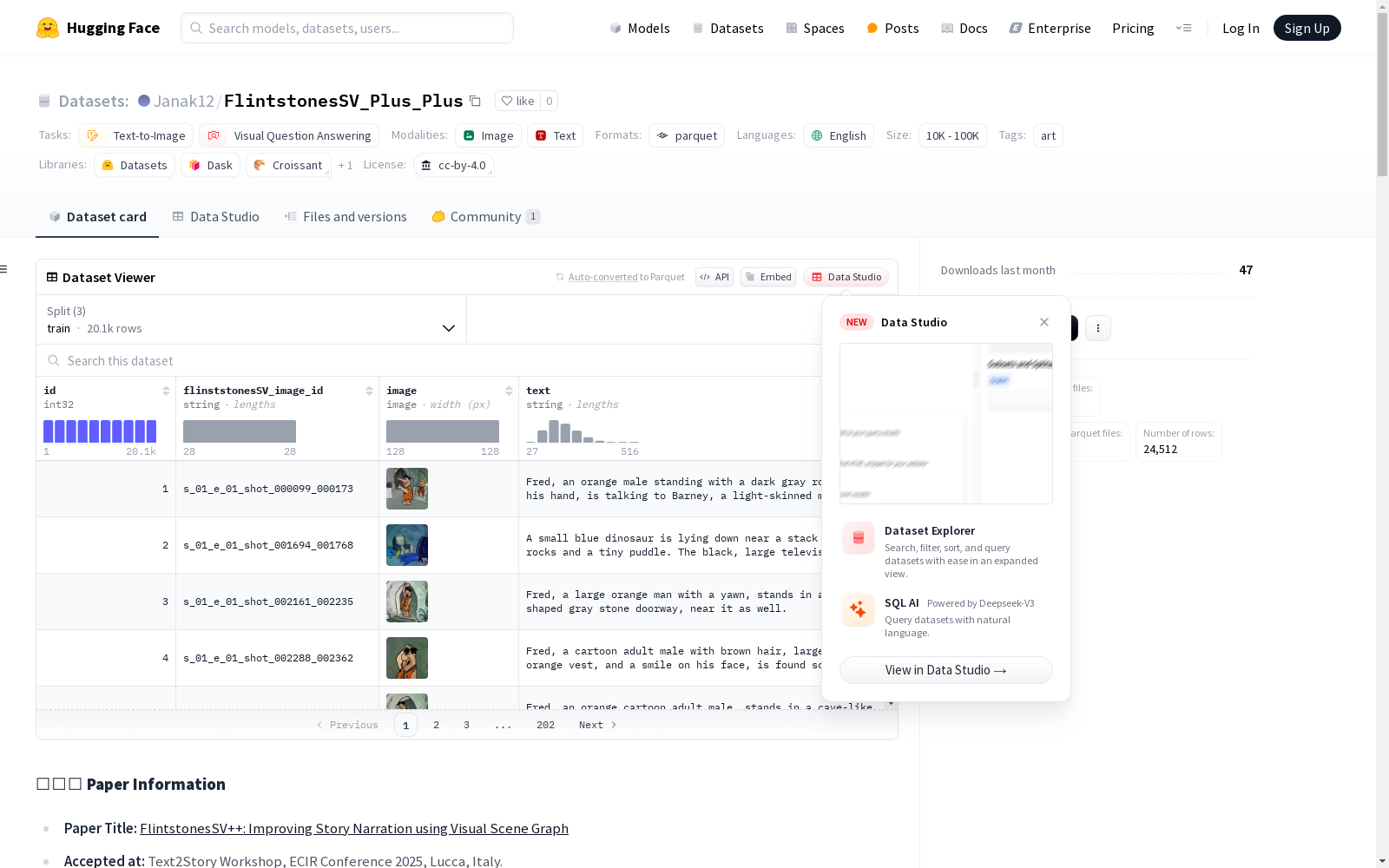Click the Datasets breadcrumb icon

point(44,101)
